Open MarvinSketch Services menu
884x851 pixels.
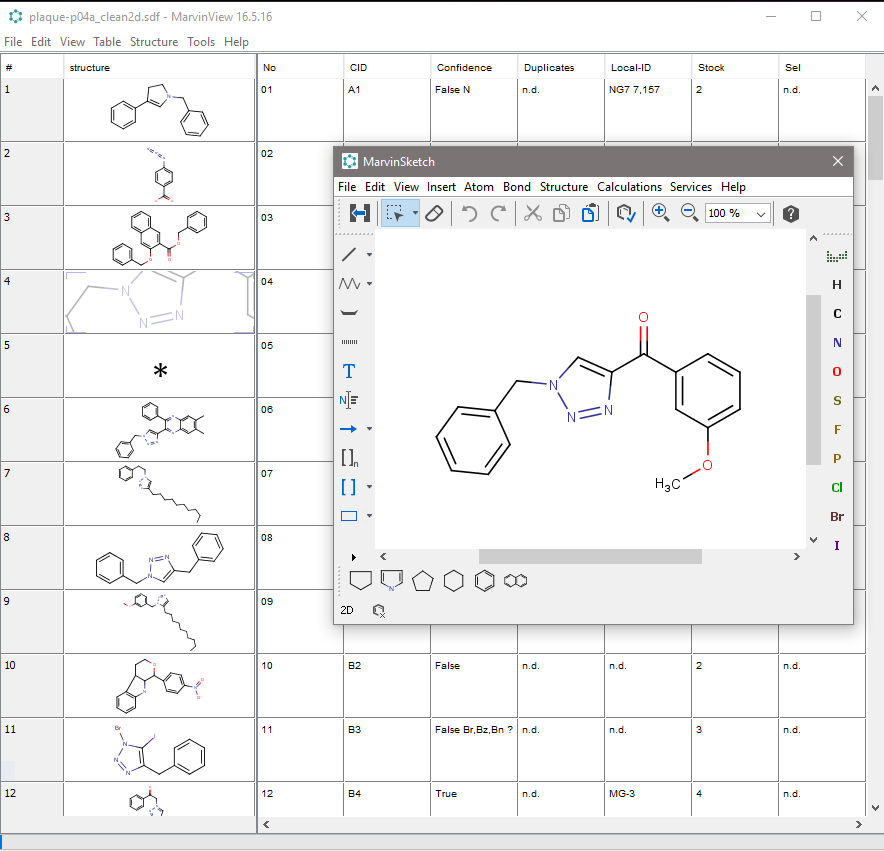pyautogui.click(x=691, y=187)
